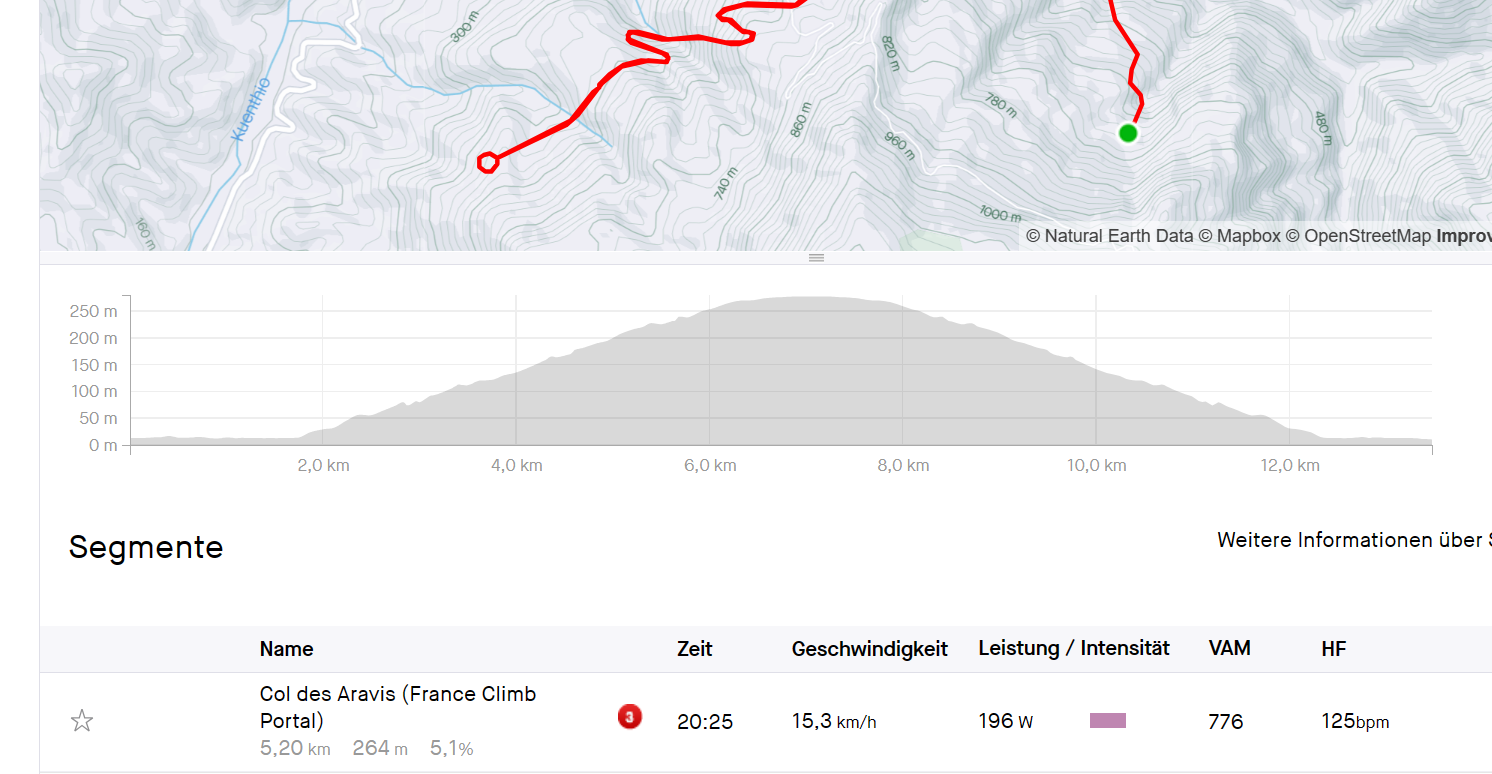
Task: Click the 20:25 segment time value
Action: (x=704, y=721)
